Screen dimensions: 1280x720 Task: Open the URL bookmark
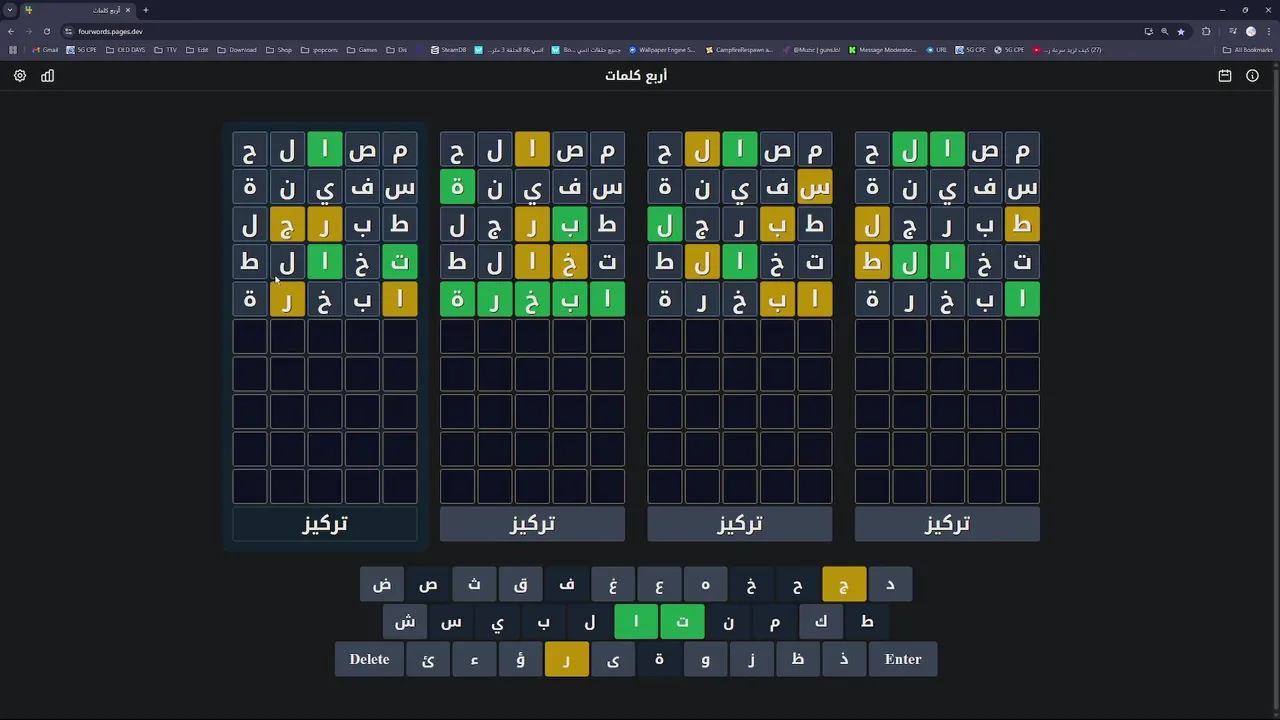(x=936, y=50)
